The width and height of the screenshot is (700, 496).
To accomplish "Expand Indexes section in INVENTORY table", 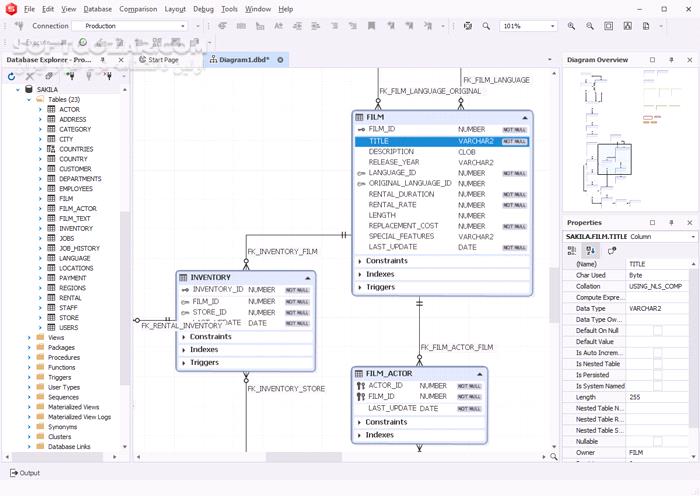I will [184, 350].
